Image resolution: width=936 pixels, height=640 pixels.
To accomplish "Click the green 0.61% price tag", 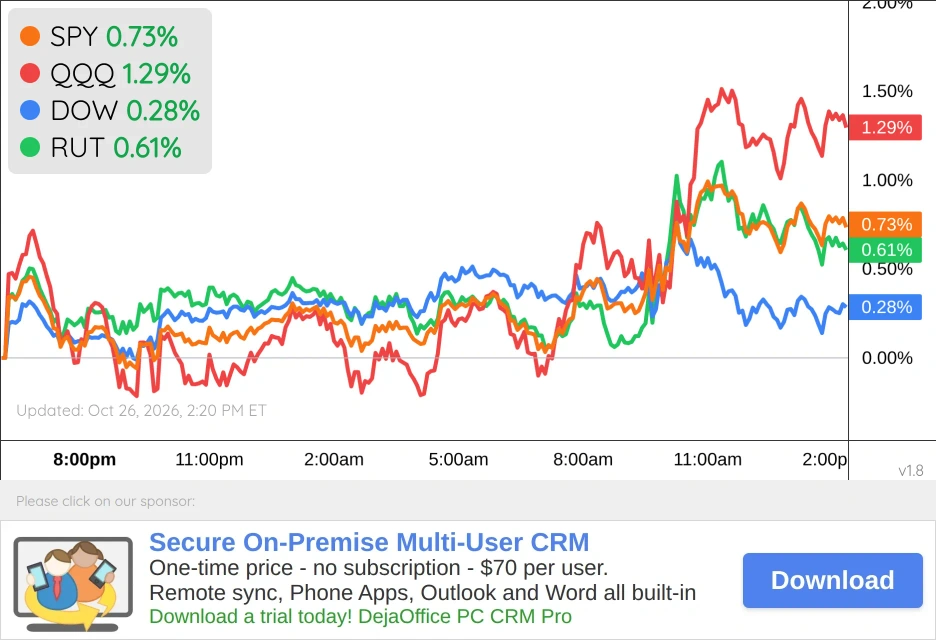I will 885,250.
